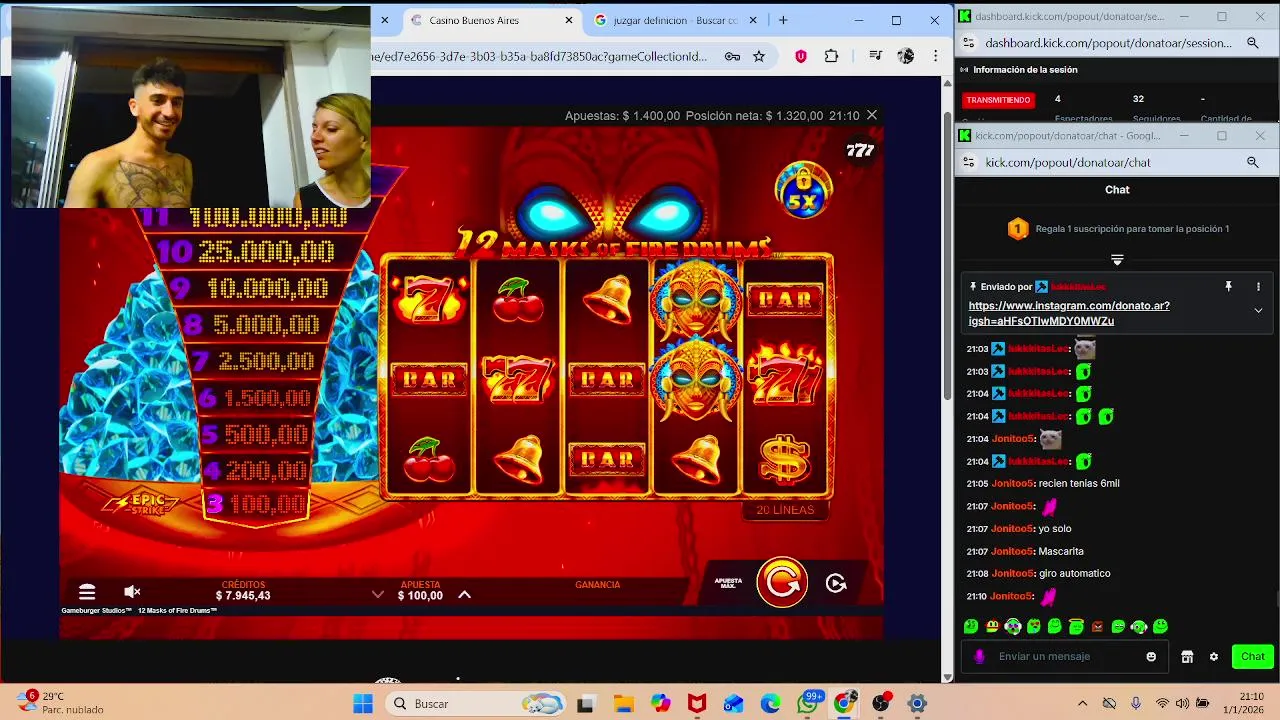Screen dimensions: 1280x720
Task: Mute the game sound speaker icon
Action: pos(132,592)
